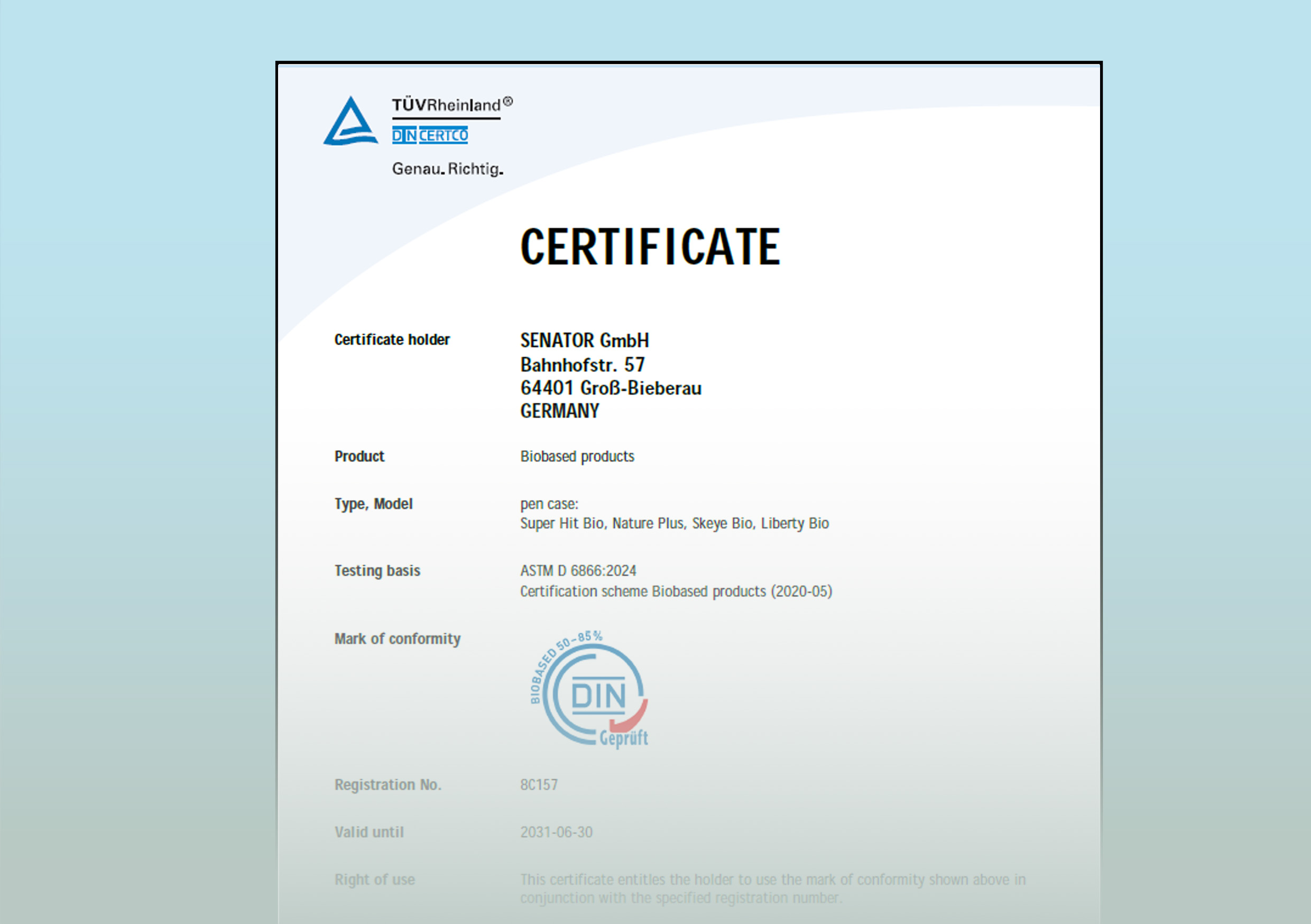Select the 'Valid until' label
1311x924 pixels.
click(368, 833)
